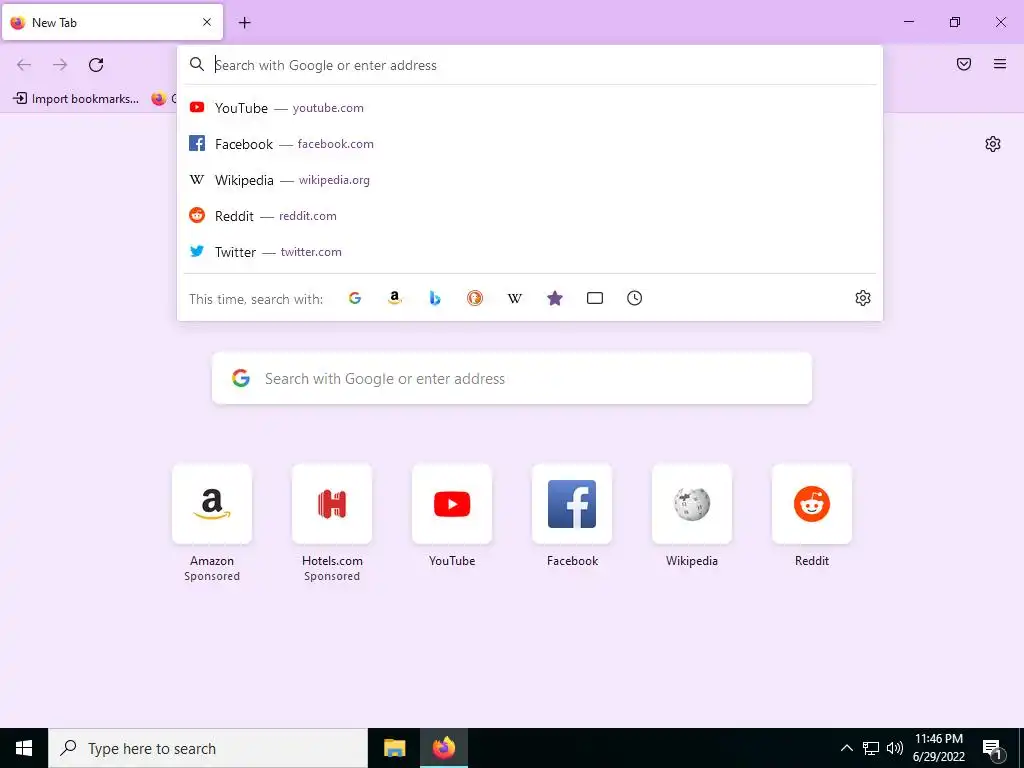
Task: Choose Reddit suggestion in address dropdown
Action: click(x=530, y=216)
